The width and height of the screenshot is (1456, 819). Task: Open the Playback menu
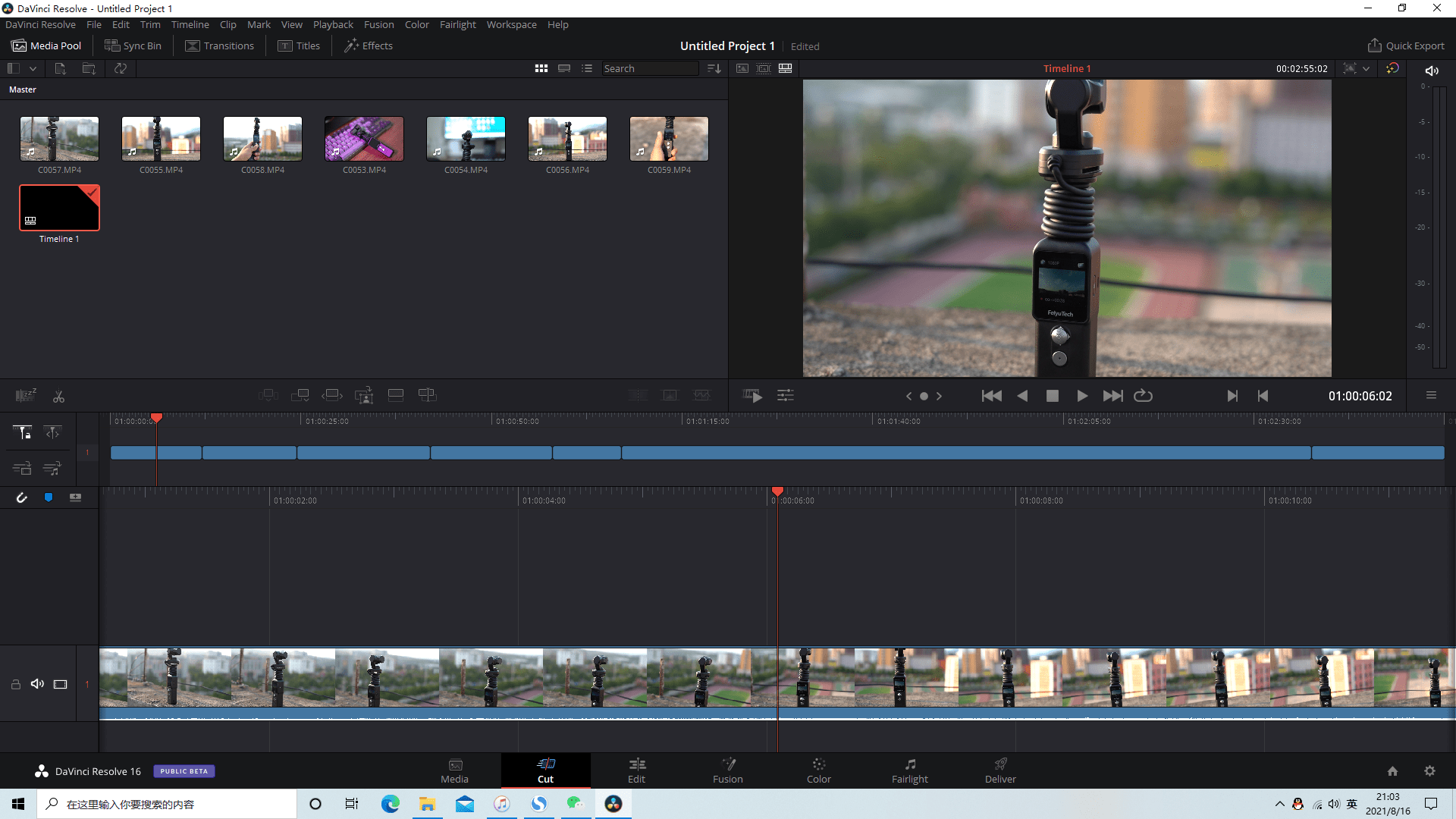pos(333,24)
